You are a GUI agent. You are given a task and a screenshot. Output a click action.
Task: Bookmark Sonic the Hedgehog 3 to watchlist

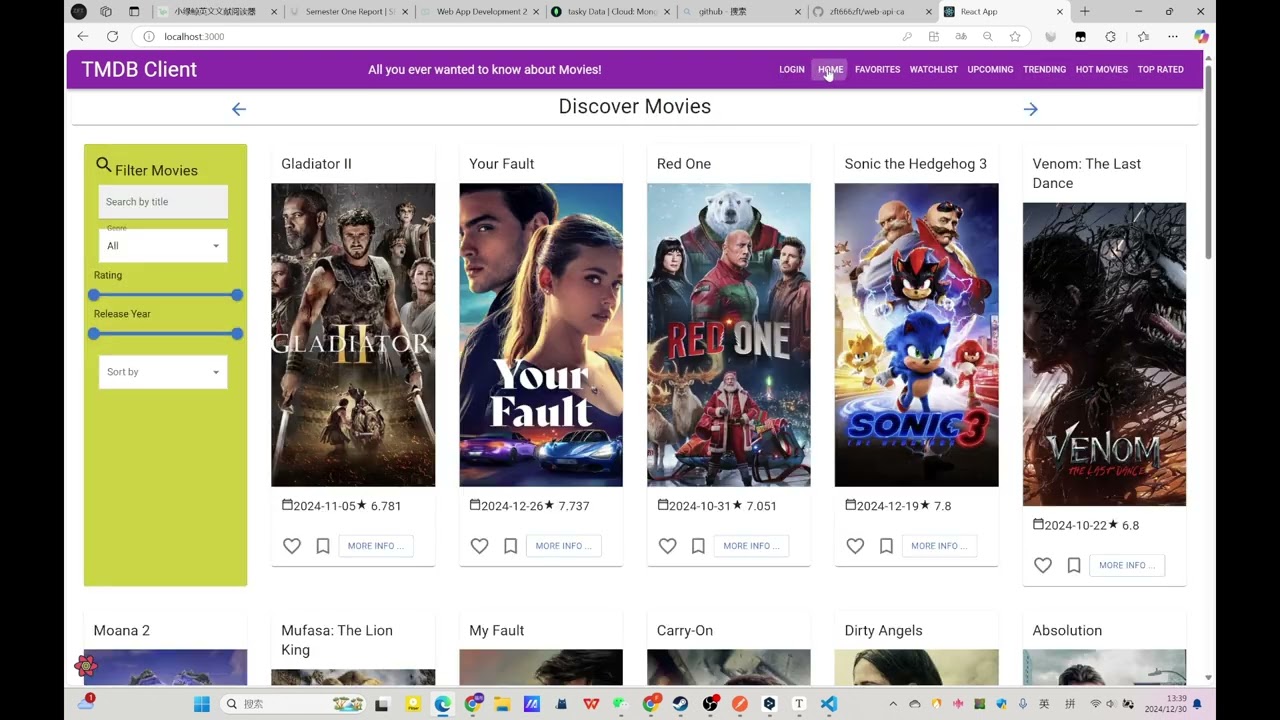coord(886,546)
